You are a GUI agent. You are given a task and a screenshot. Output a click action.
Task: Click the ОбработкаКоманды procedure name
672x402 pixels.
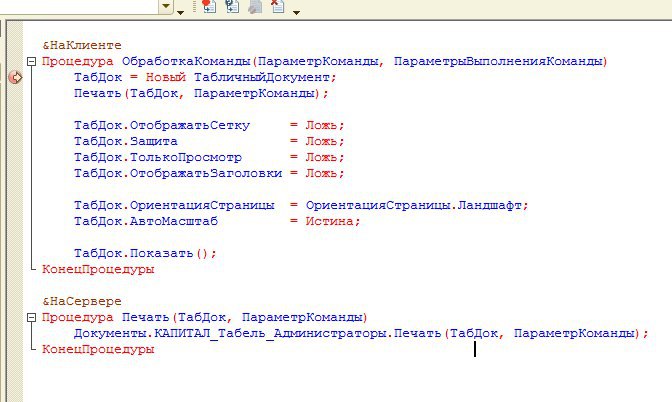click(x=186, y=61)
